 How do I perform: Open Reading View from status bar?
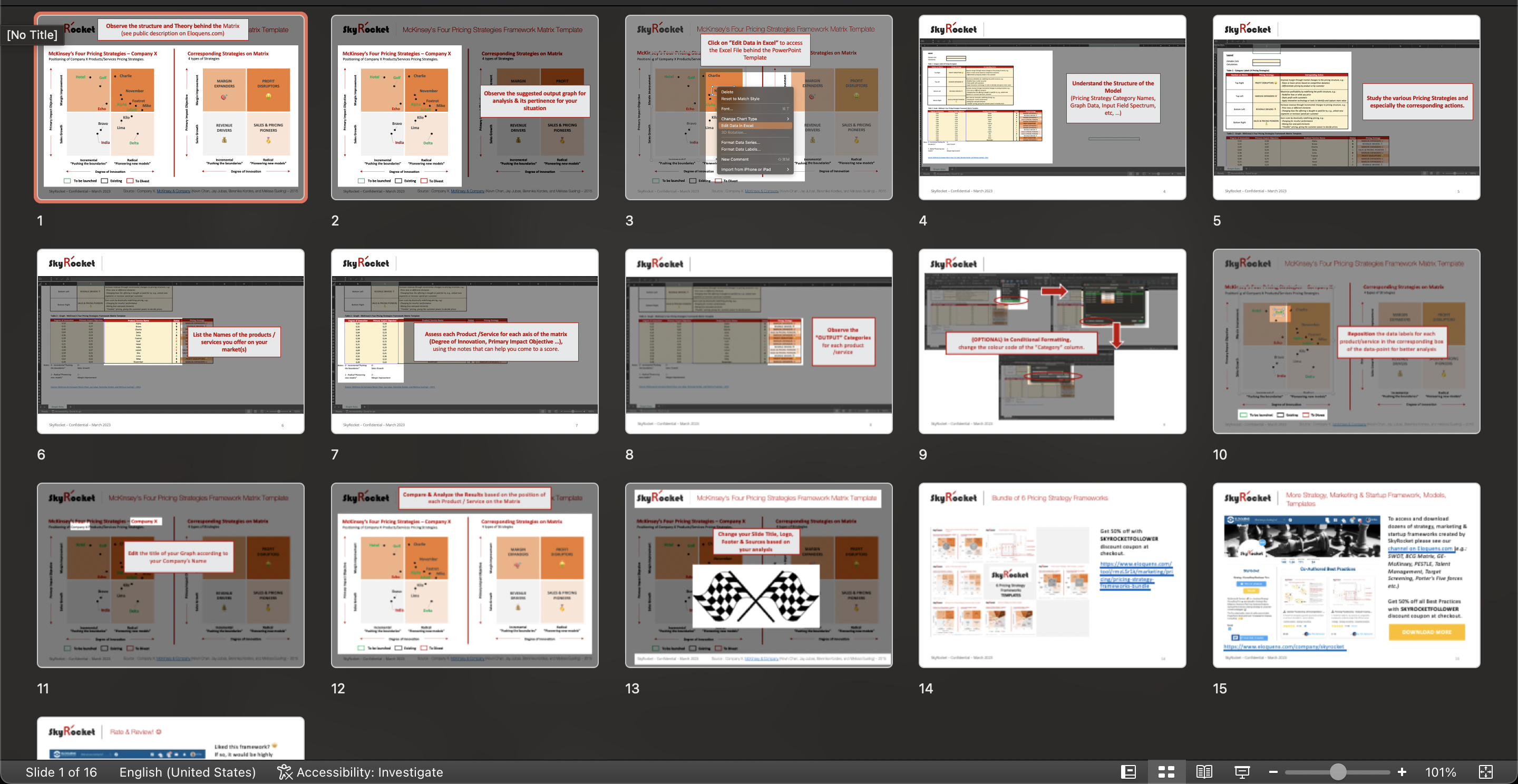(1204, 772)
